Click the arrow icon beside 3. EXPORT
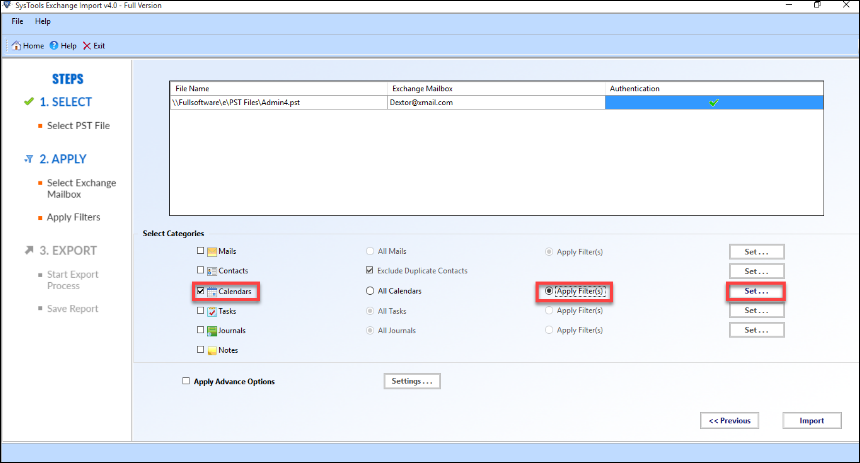This screenshot has width=860, height=463. click(x=29, y=250)
